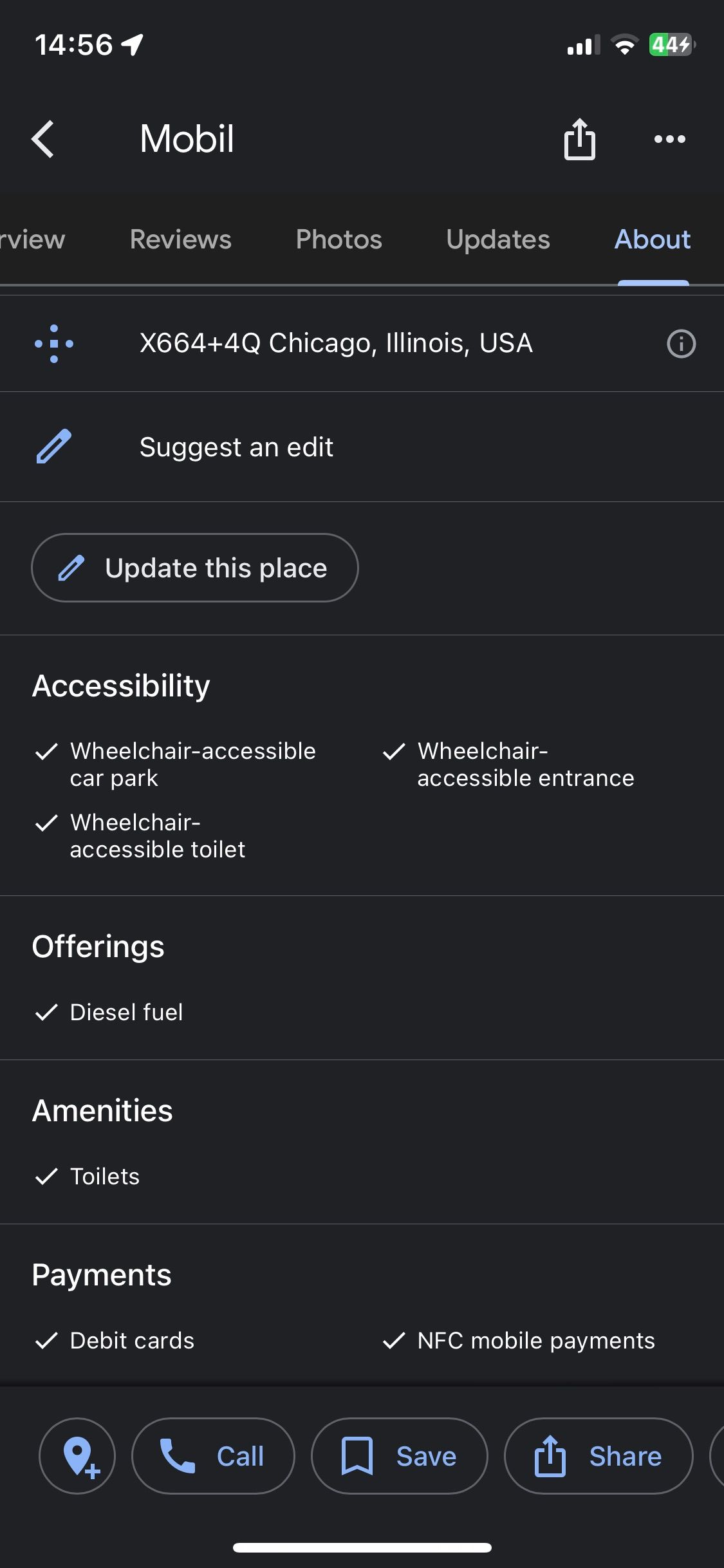Tap the plus code info icon
The width and height of the screenshot is (724, 1568).
click(681, 344)
